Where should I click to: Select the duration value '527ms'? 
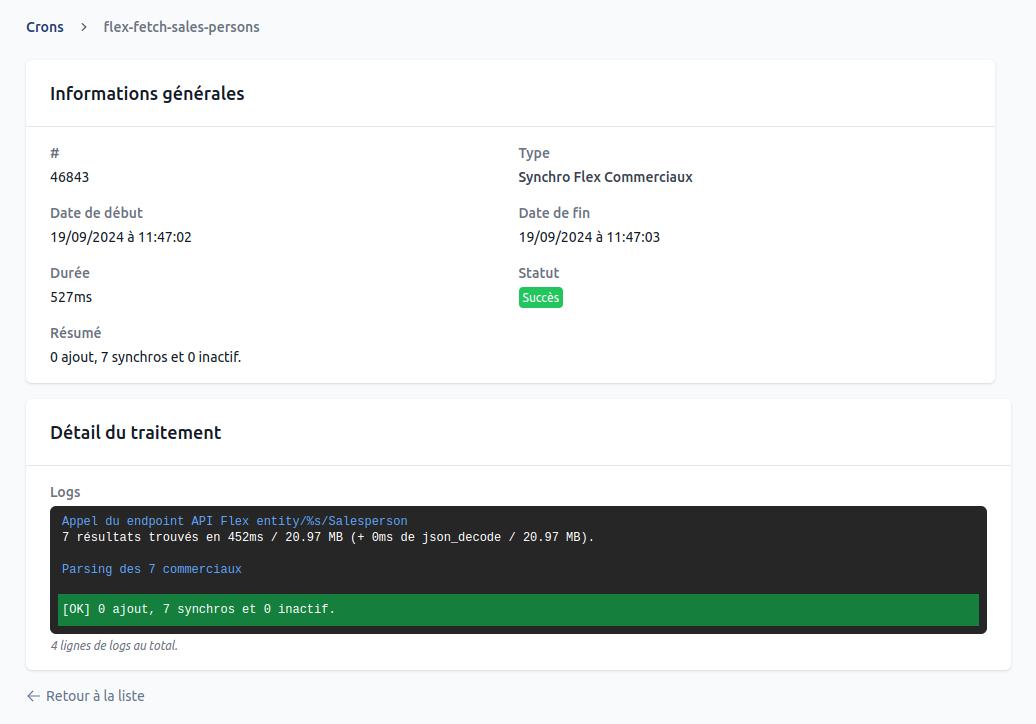71,297
